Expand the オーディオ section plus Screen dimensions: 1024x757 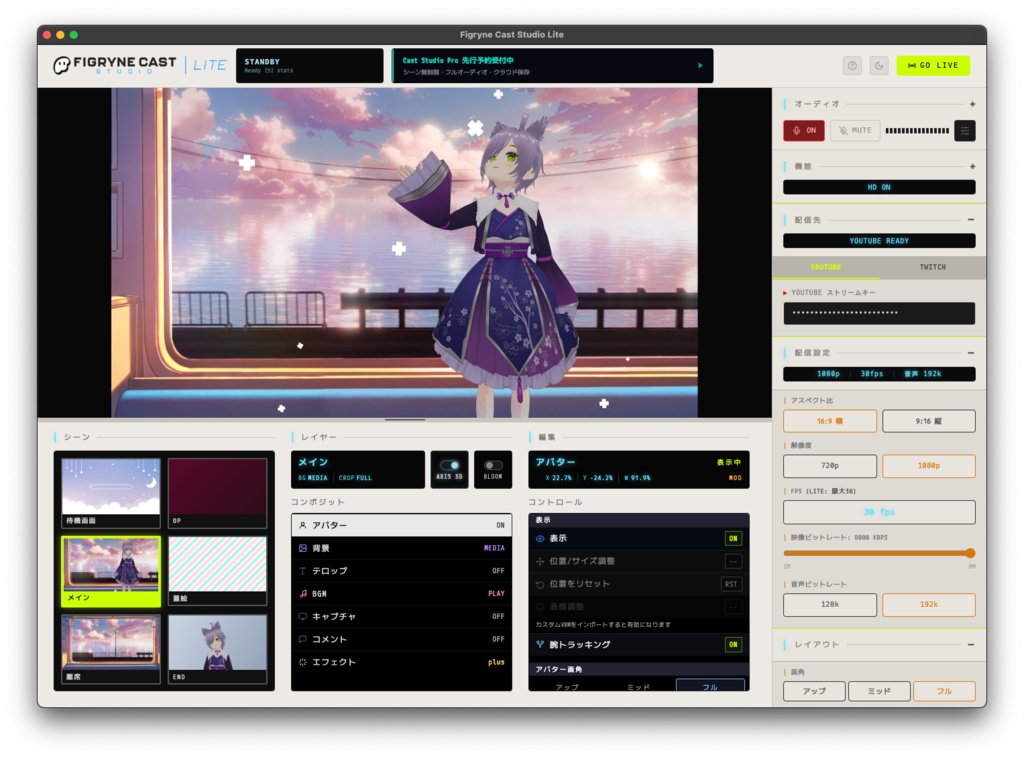(x=972, y=105)
